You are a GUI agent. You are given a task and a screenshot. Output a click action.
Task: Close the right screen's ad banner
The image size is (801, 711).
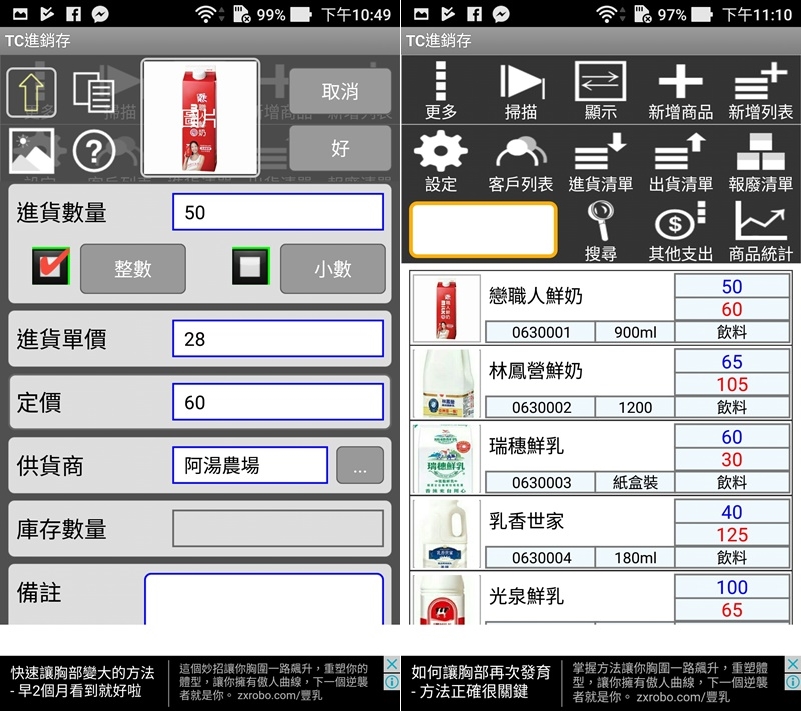click(792, 664)
